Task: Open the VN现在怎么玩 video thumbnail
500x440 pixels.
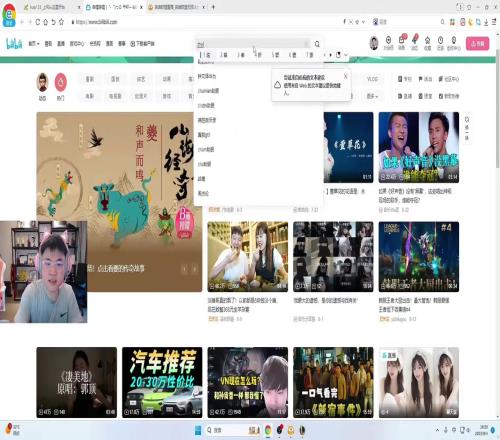Action: pyautogui.click(x=248, y=382)
